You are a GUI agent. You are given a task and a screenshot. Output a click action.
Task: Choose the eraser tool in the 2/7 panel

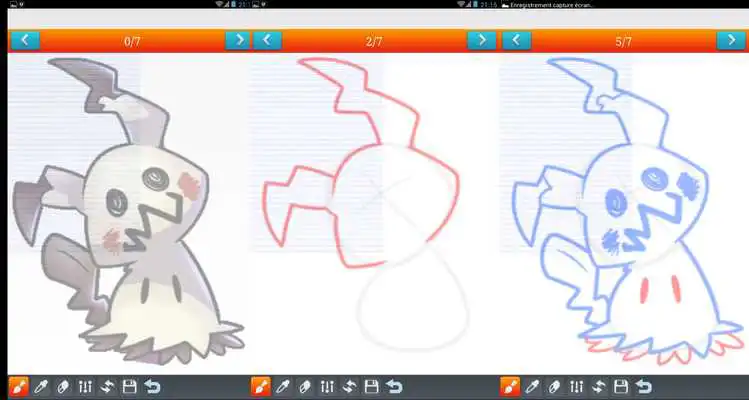click(x=305, y=386)
